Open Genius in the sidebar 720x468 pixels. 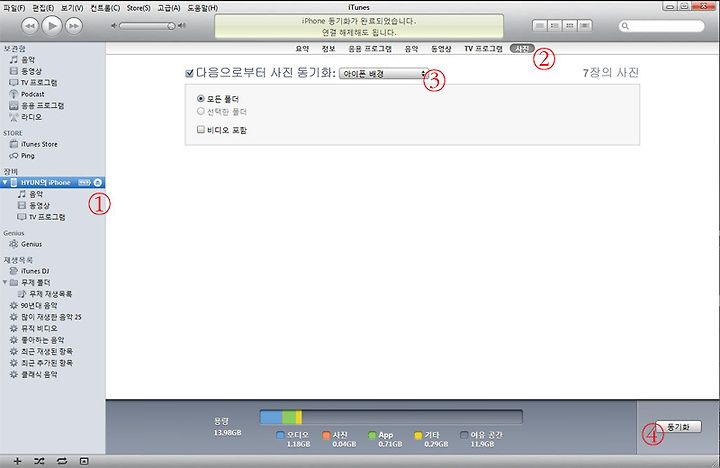pos(31,244)
